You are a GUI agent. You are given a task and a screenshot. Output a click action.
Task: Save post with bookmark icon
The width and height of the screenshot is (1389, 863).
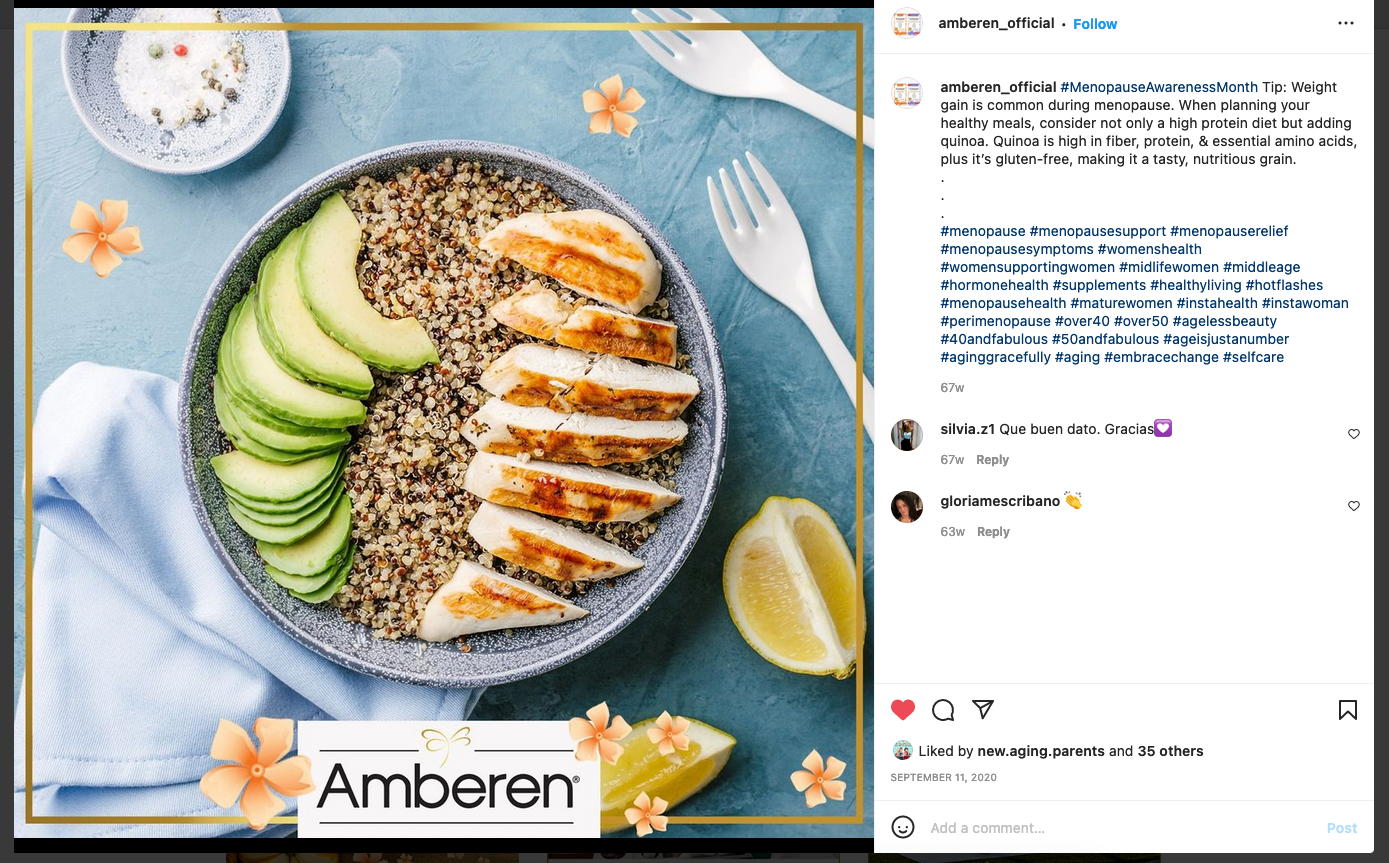click(x=1348, y=710)
